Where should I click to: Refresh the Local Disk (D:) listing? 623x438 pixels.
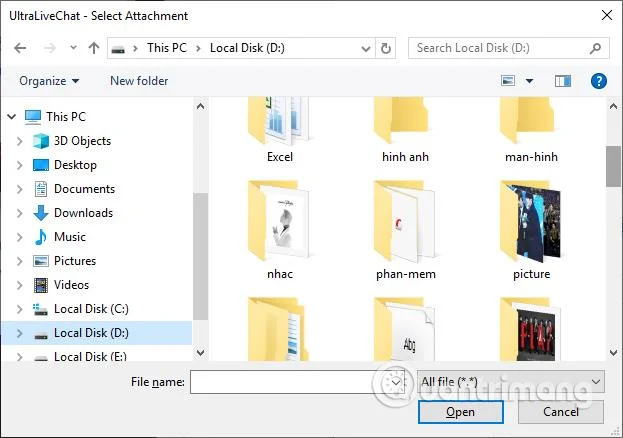pos(385,48)
